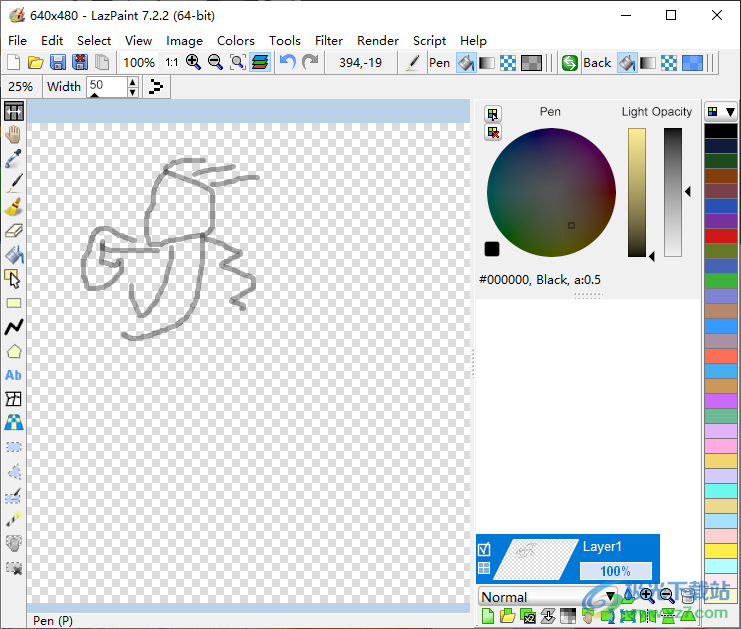
Task: Select the Magic wand tool
Action: [x=14, y=519]
